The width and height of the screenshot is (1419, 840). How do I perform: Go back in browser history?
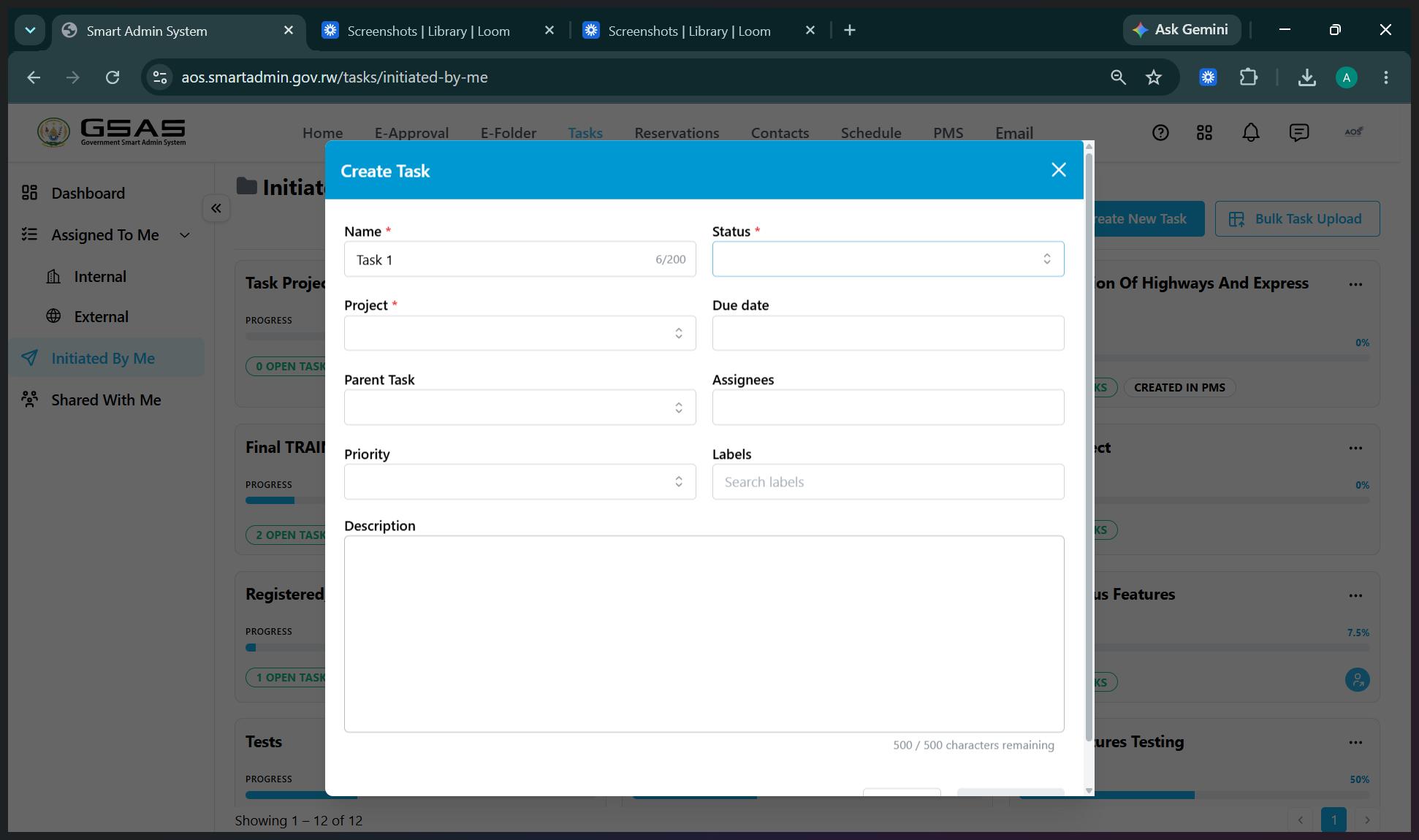(34, 77)
